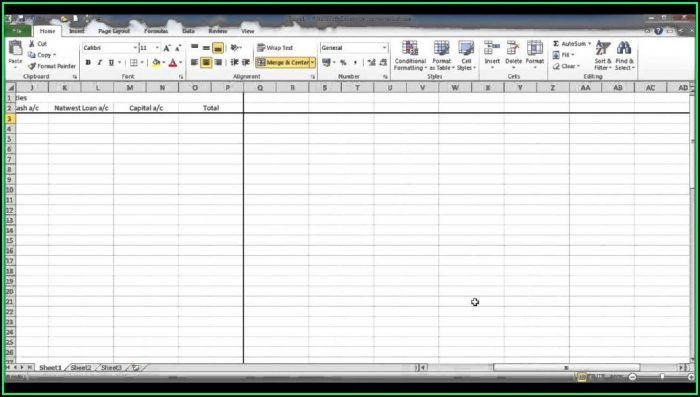Switch to the Formulas tab
700x397 pixels.
tap(156, 31)
